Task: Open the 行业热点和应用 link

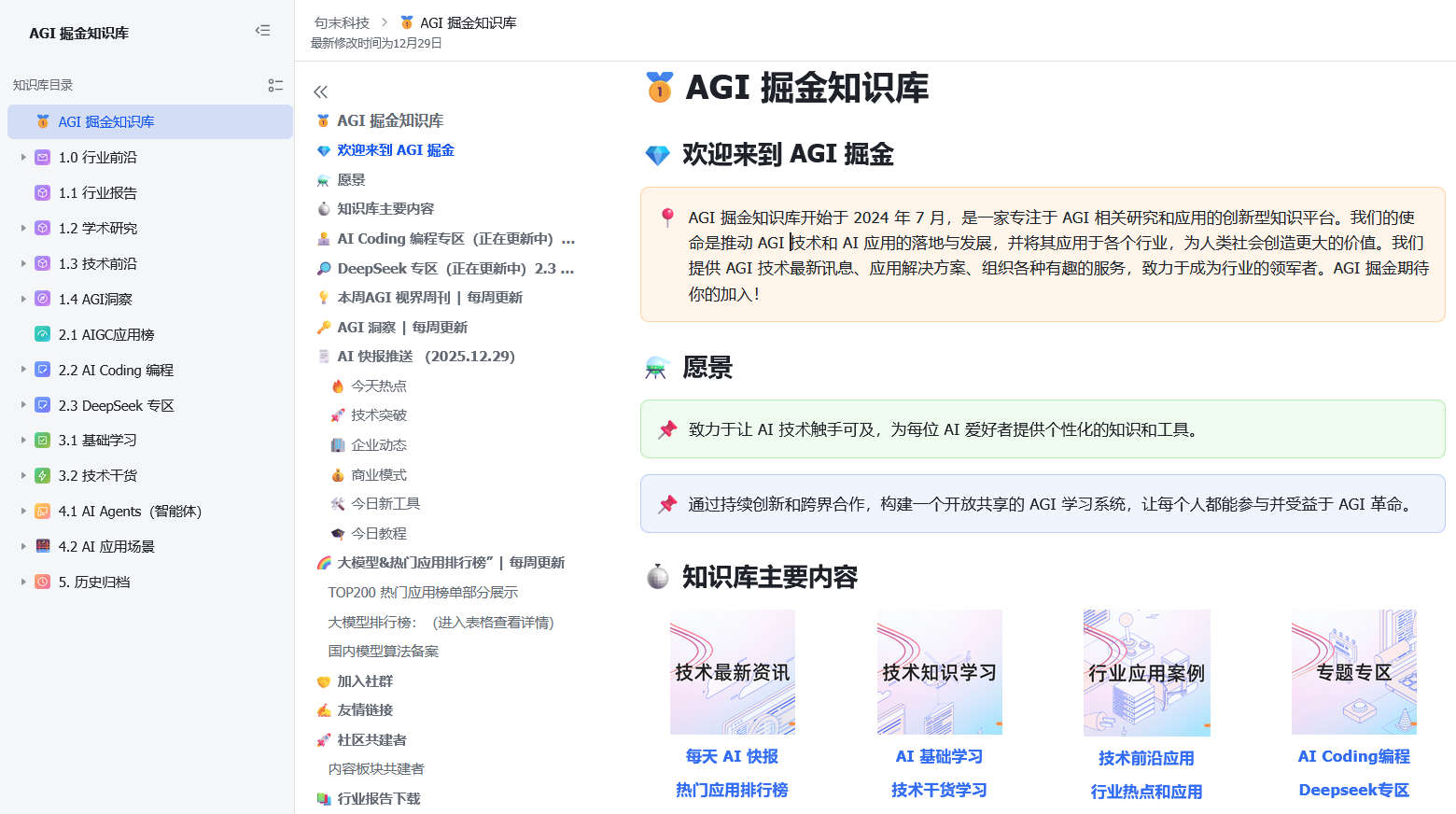Action: point(1146,793)
